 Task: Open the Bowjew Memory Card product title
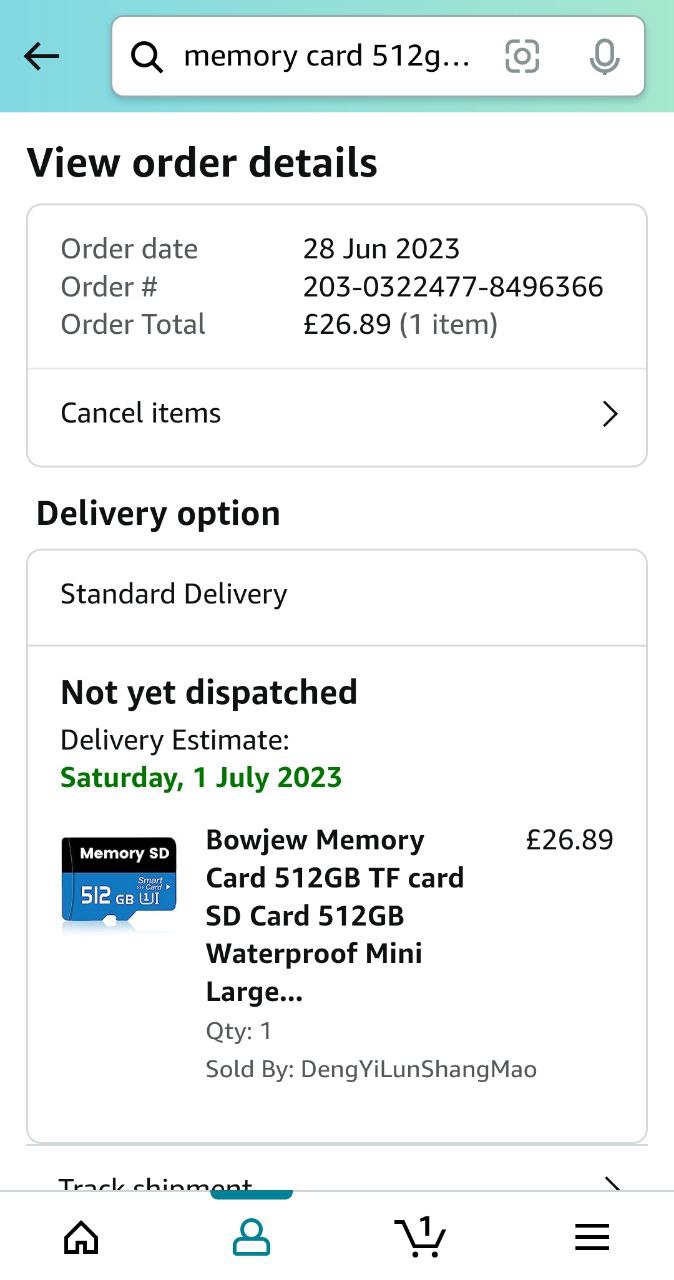coord(335,915)
